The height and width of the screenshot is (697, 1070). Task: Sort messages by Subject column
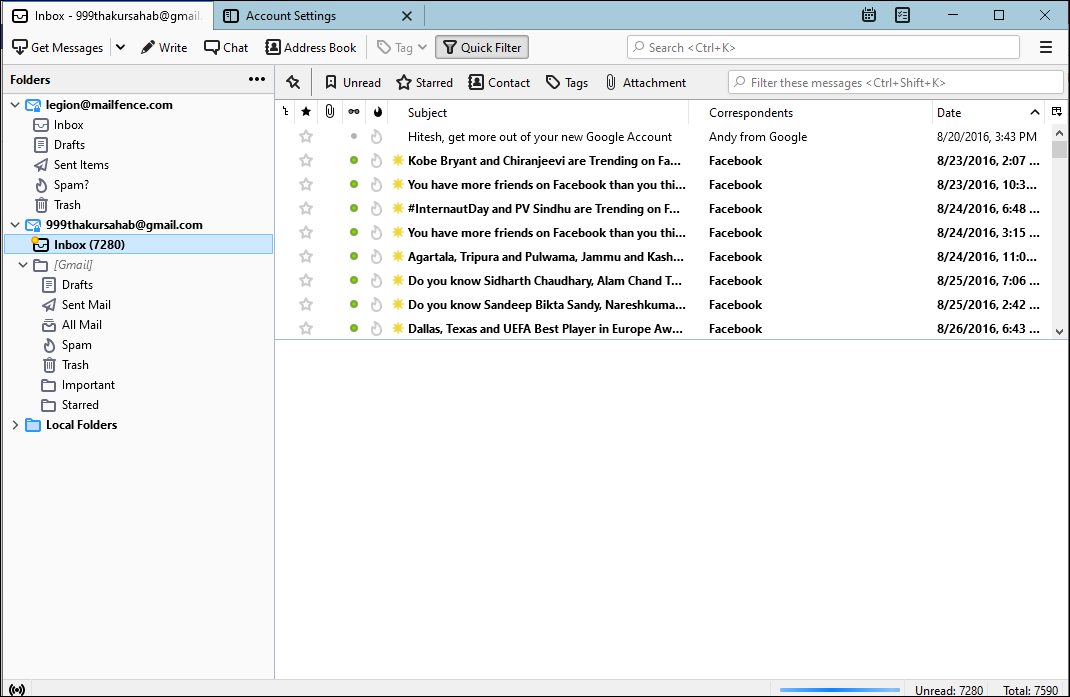(x=538, y=113)
